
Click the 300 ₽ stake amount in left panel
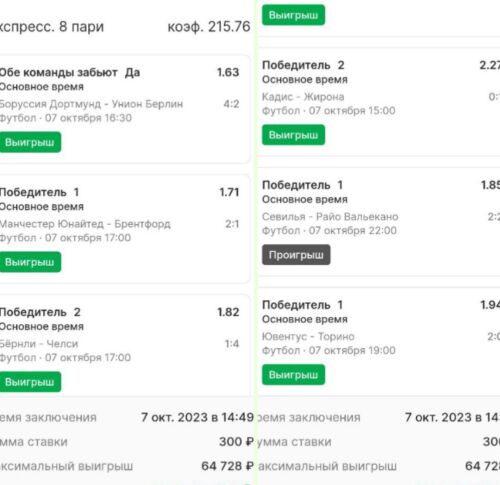pos(236,442)
